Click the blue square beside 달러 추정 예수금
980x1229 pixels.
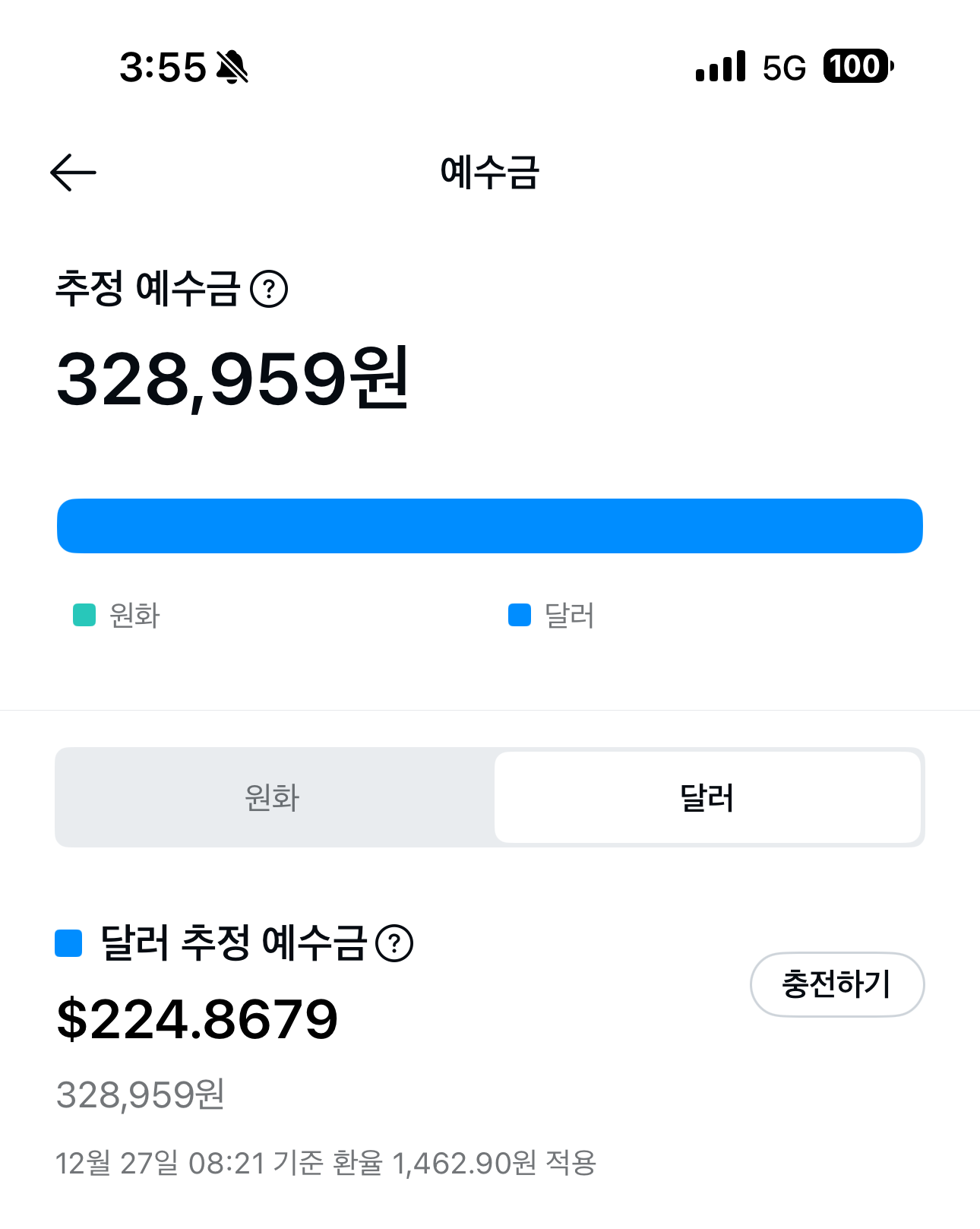click(x=69, y=943)
